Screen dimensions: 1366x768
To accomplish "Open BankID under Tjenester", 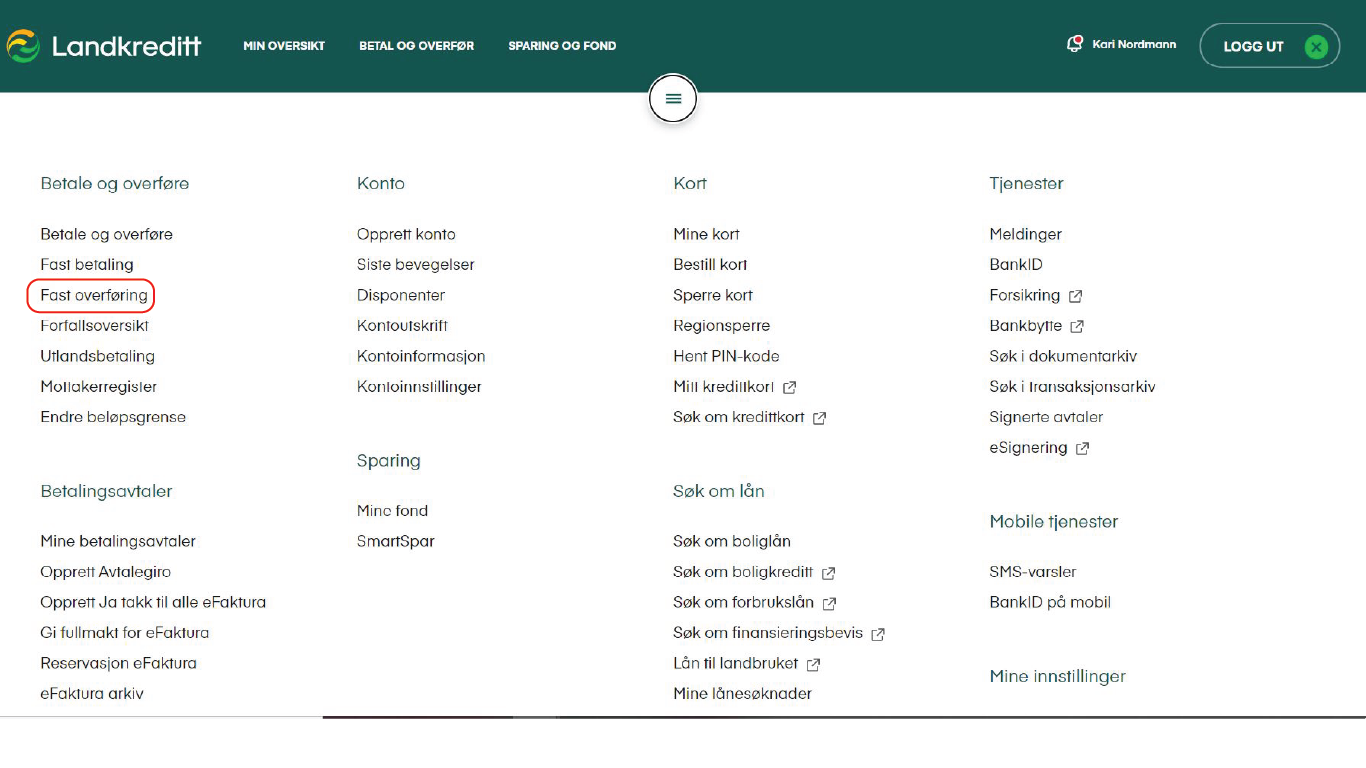I will [x=1016, y=265].
